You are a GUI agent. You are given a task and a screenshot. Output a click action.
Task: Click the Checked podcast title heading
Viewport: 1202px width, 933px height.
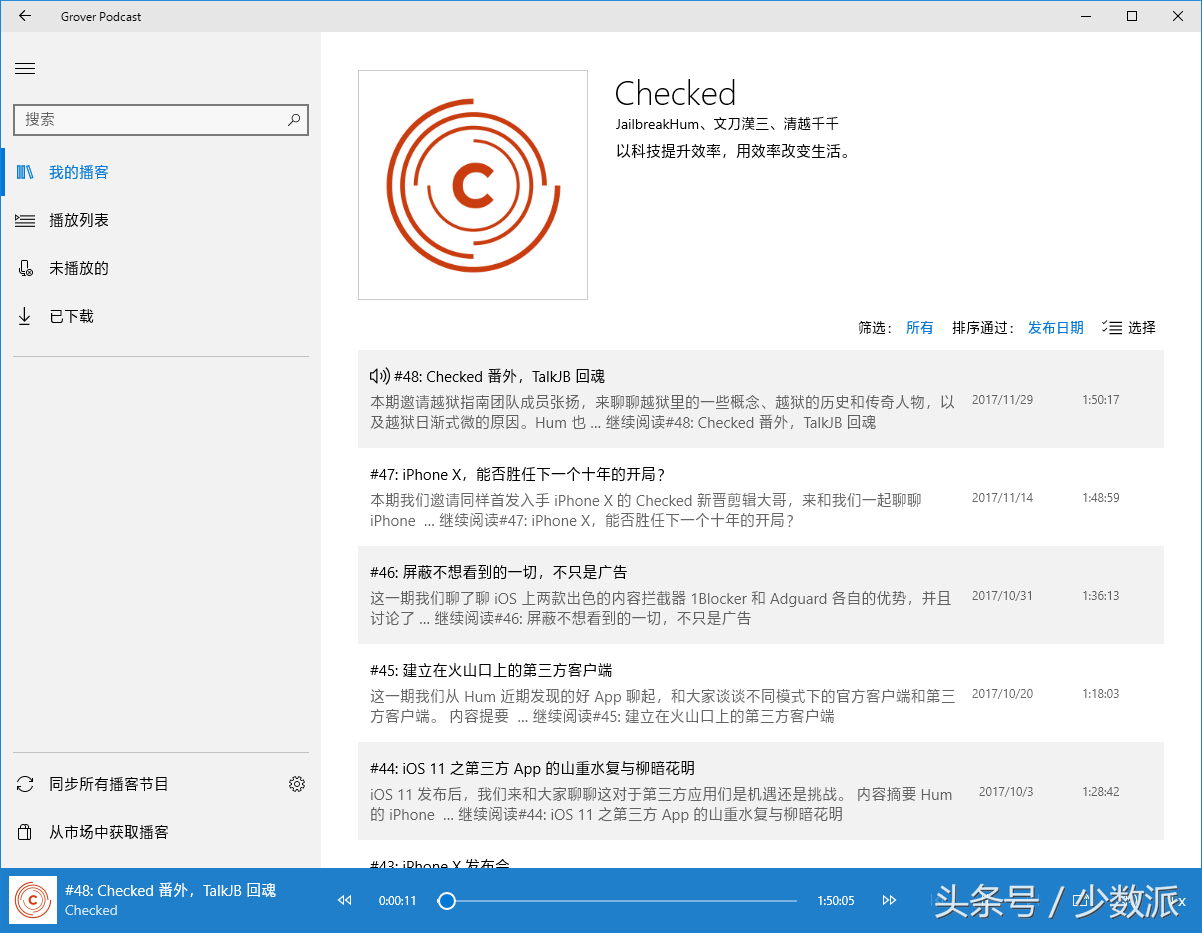click(x=675, y=93)
